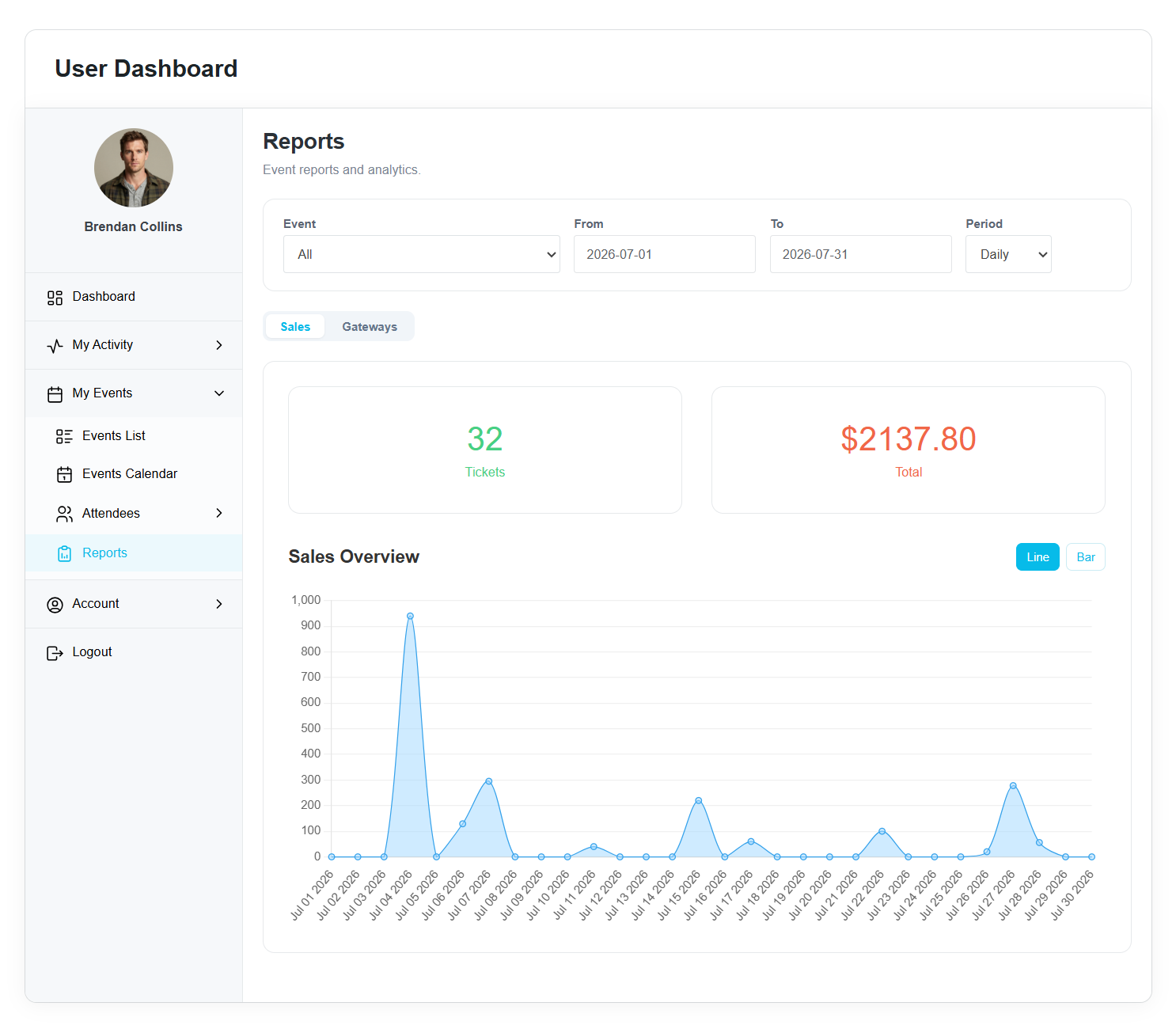Switch to the Gateways tab

click(370, 326)
